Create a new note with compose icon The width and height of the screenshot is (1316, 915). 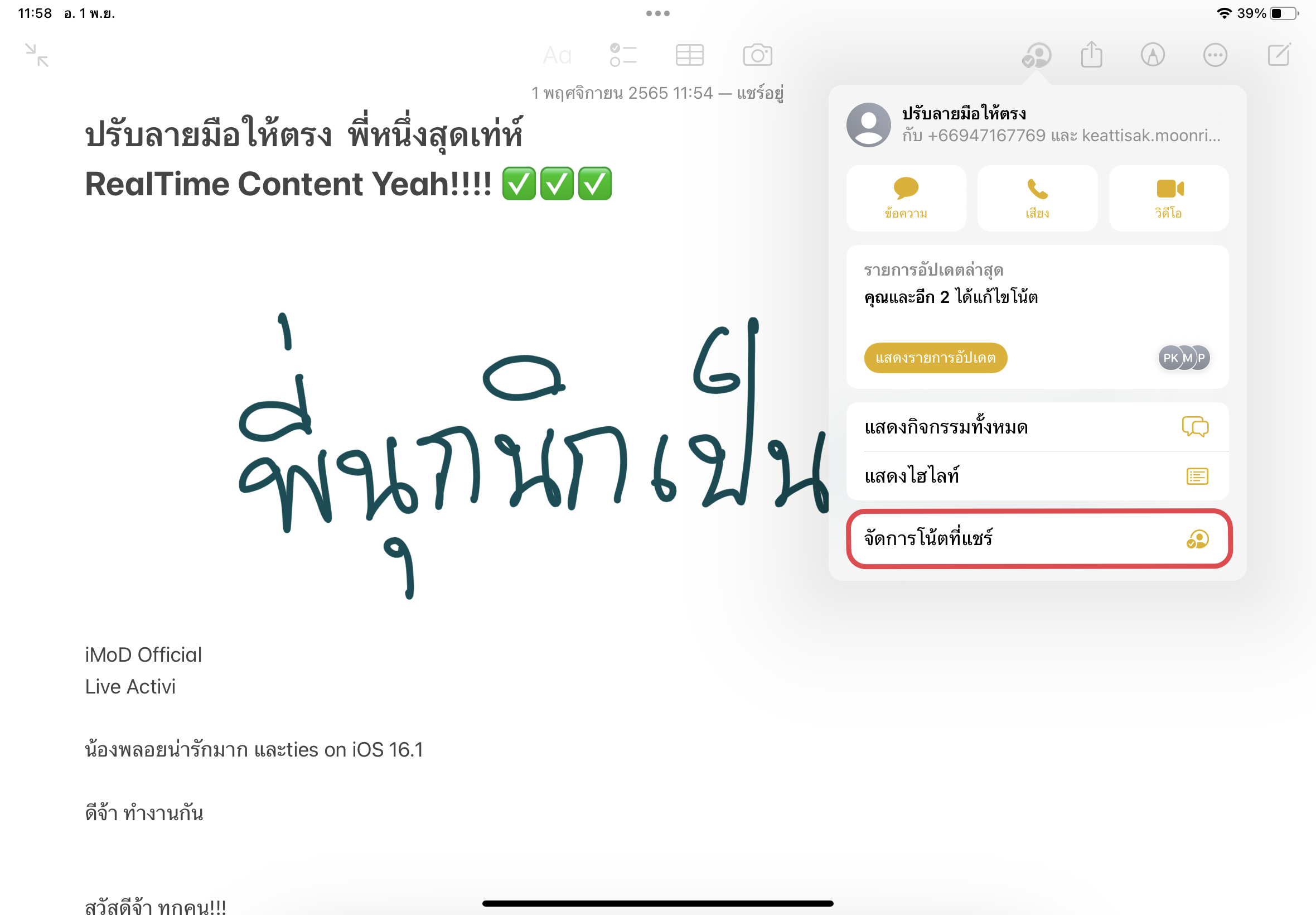tap(1279, 55)
